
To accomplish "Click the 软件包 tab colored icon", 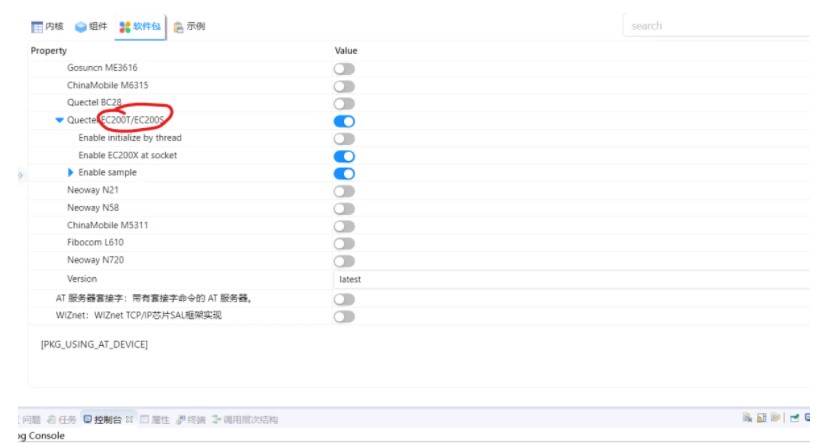I will pos(125,27).
